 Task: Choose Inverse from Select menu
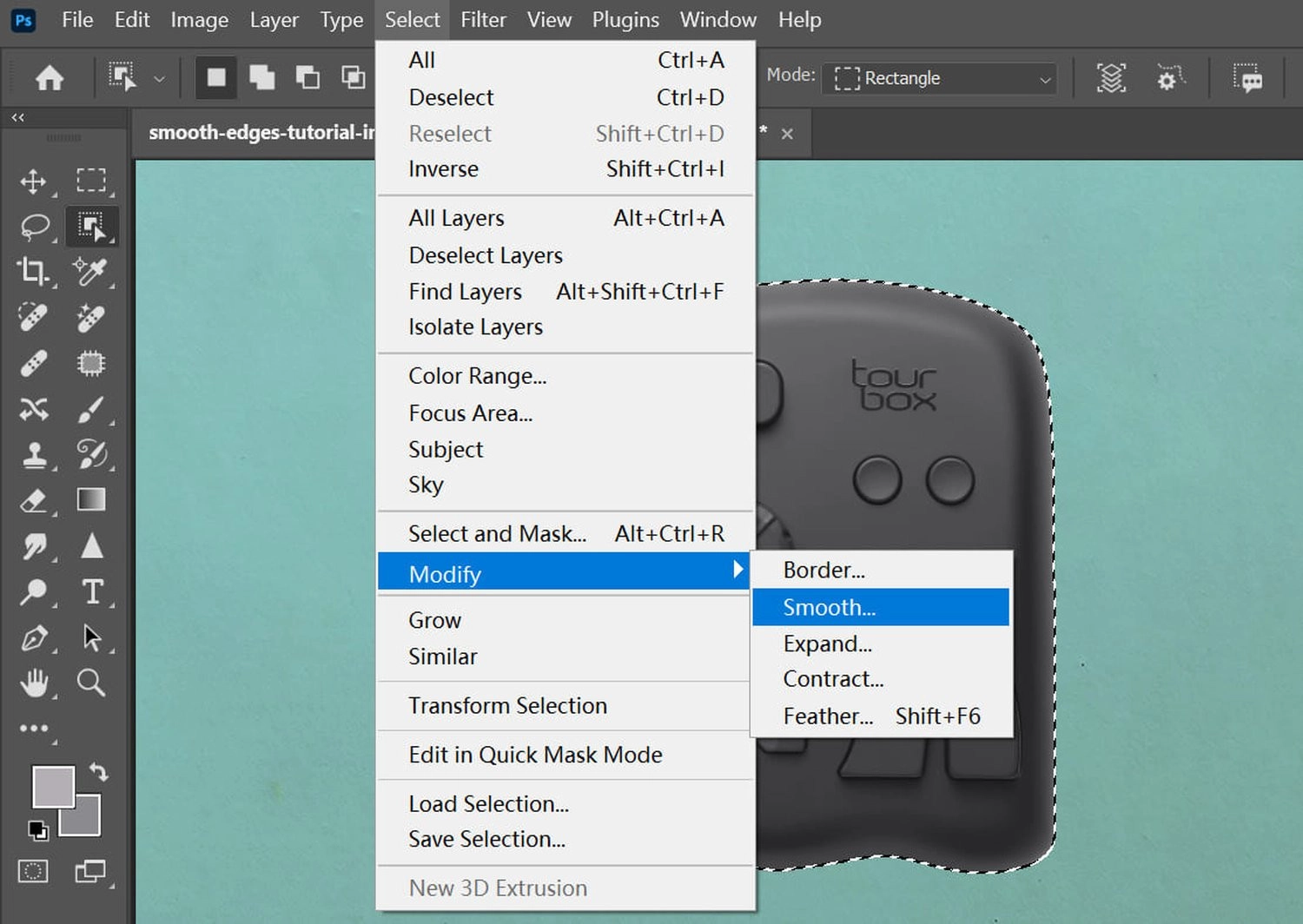click(x=566, y=169)
